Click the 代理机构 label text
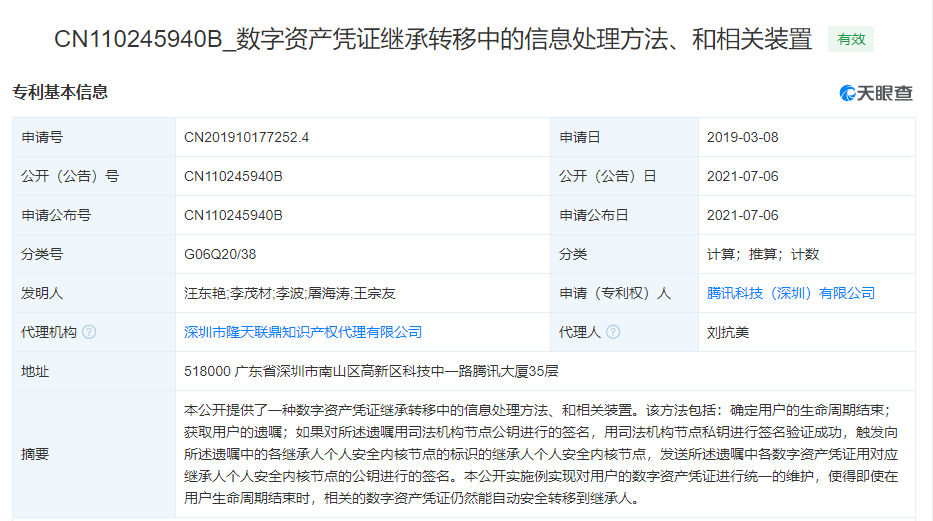 [x=49, y=332]
